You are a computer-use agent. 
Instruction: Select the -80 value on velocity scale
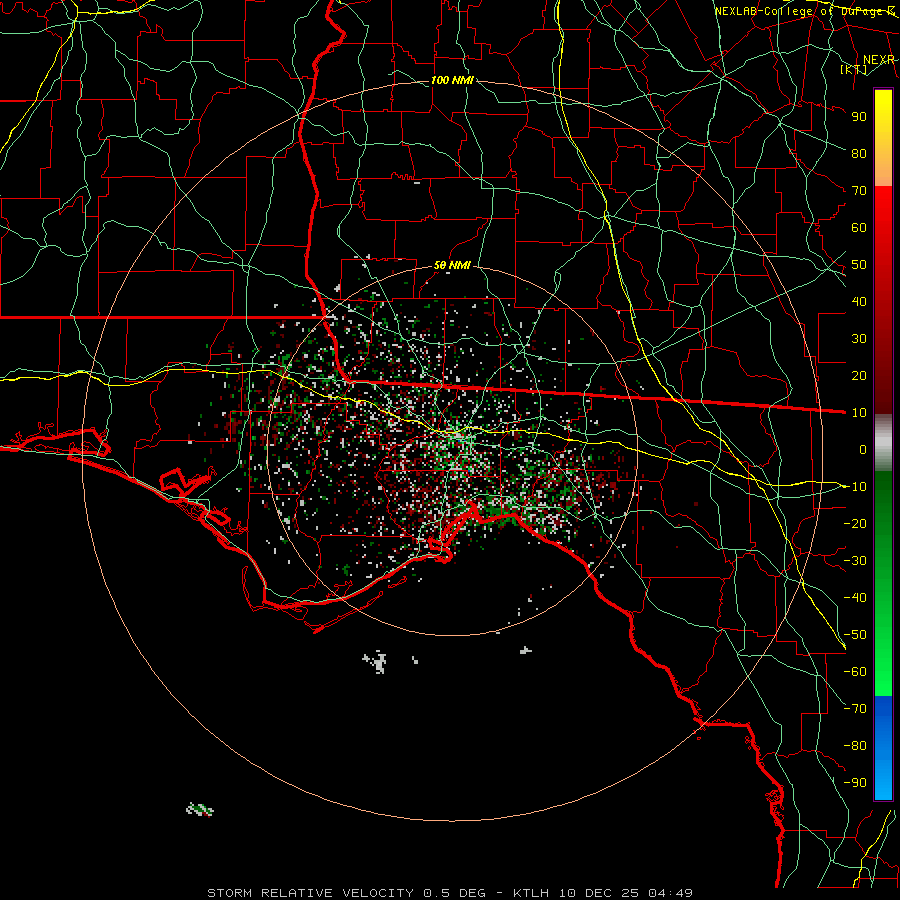click(x=855, y=746)
